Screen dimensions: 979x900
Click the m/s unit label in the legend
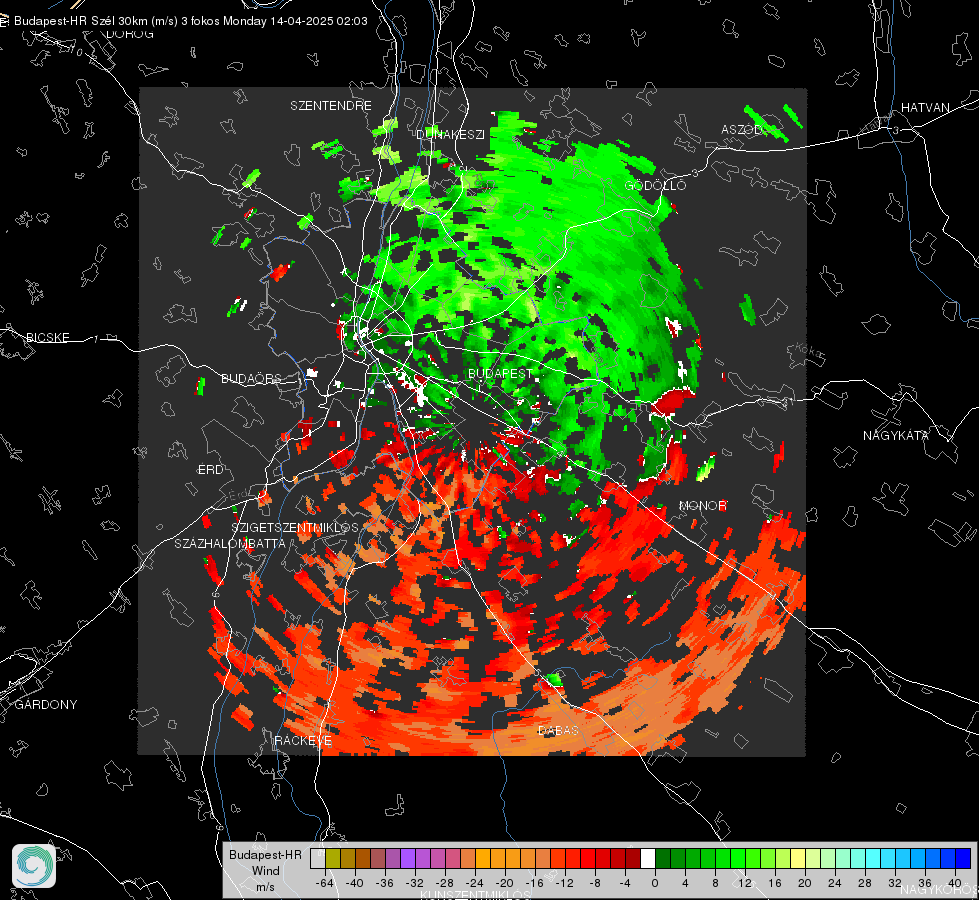pos(265,886)
